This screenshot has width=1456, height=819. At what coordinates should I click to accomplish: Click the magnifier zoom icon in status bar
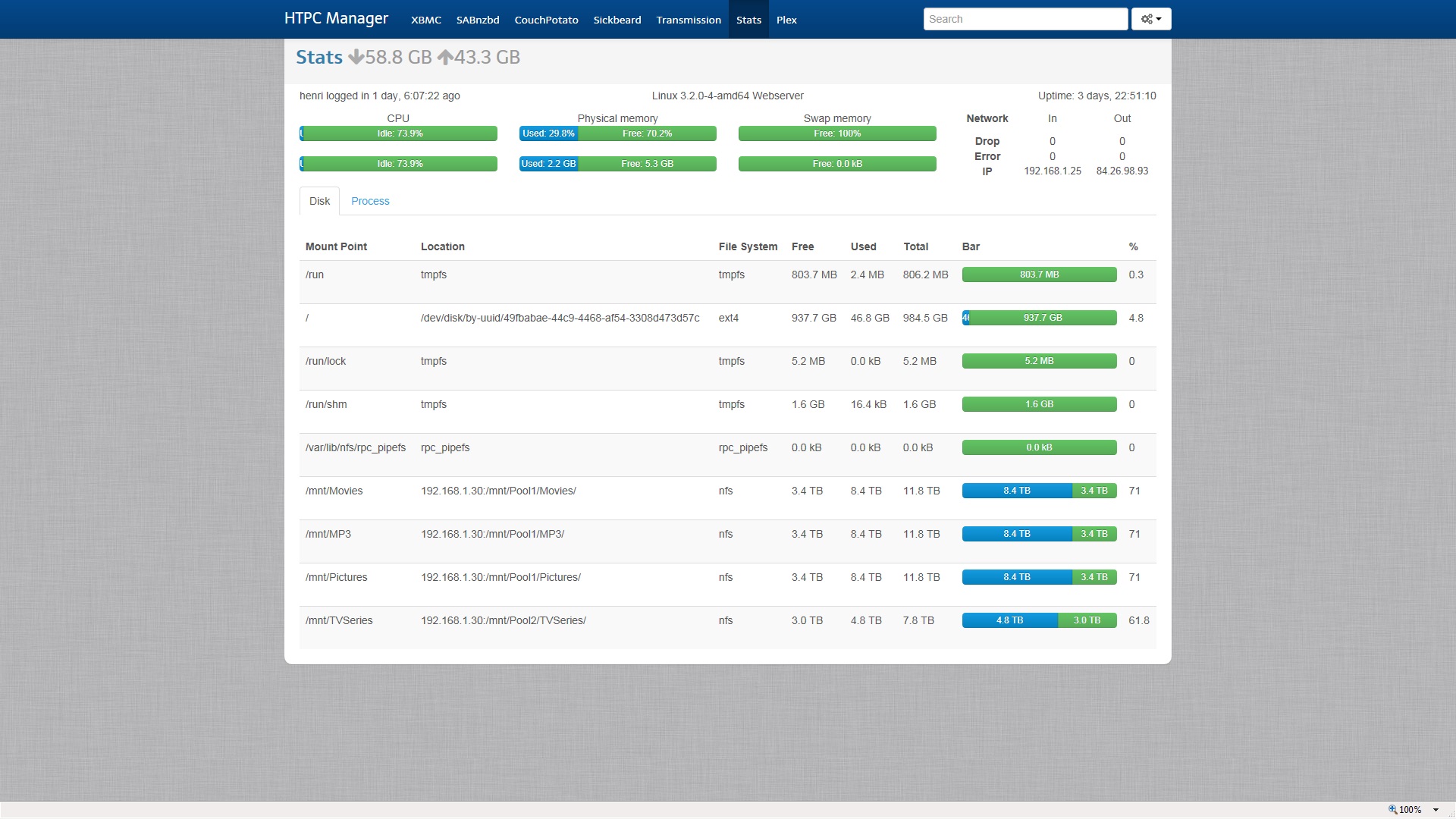tap(1392, 809)
